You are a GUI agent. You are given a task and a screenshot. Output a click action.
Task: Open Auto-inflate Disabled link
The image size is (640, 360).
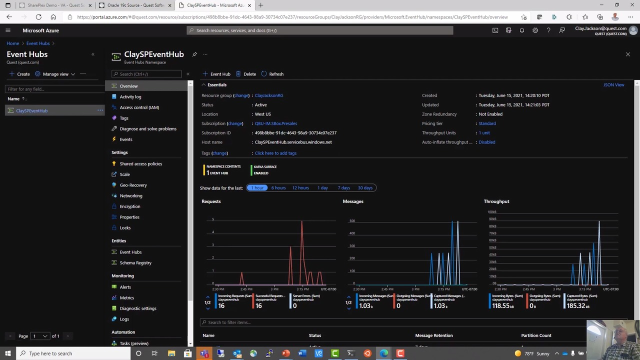(x=487, y=142)
